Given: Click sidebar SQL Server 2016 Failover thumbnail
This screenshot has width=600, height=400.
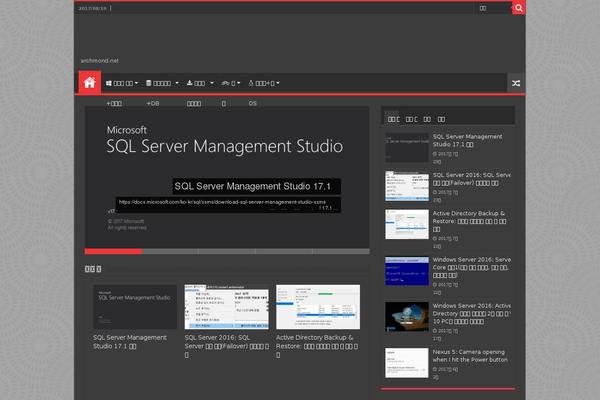Looking at the screenshot, I should click(407, 186).
